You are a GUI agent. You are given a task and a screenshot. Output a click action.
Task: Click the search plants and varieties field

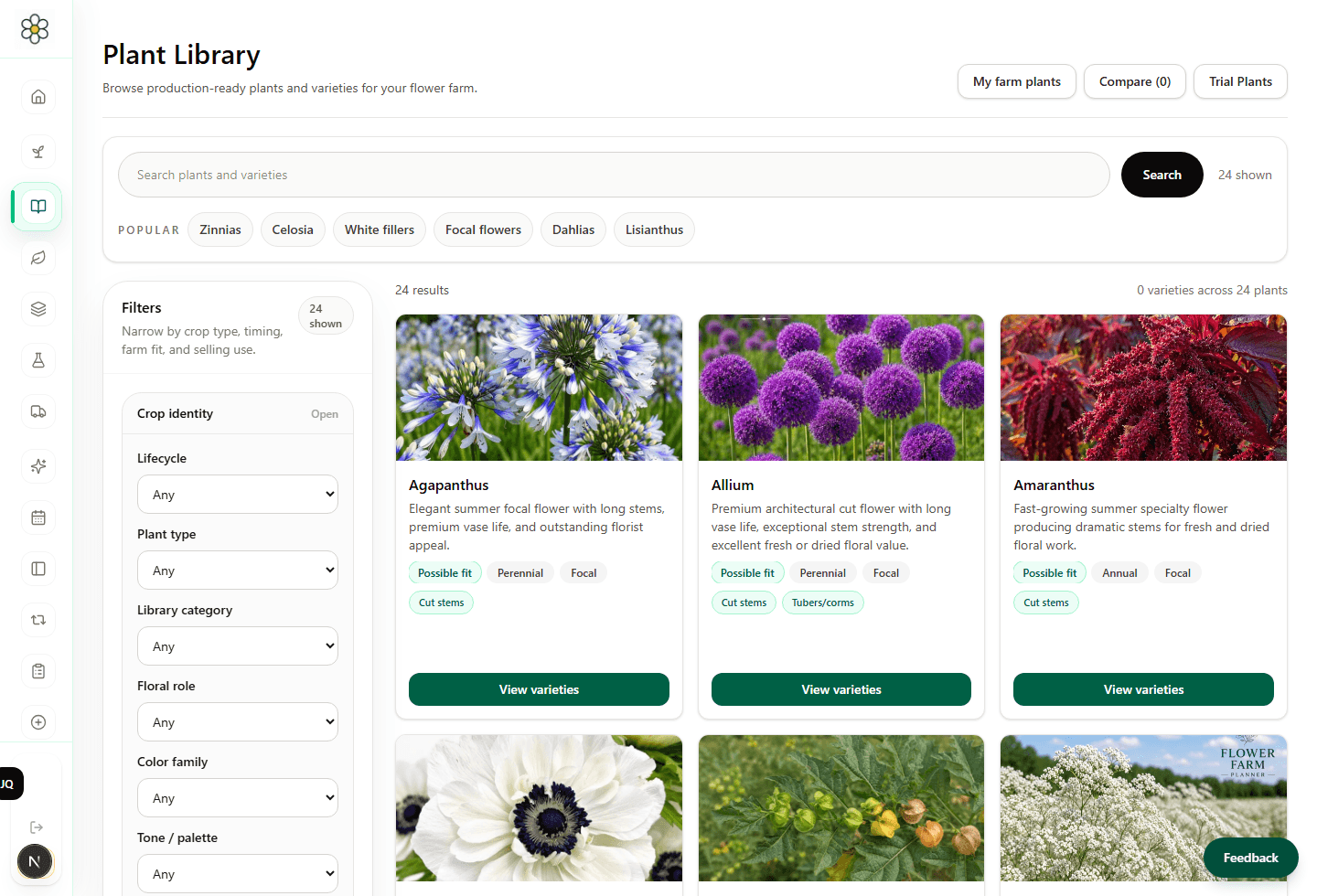pyautogui.click(x=614, y=175)
